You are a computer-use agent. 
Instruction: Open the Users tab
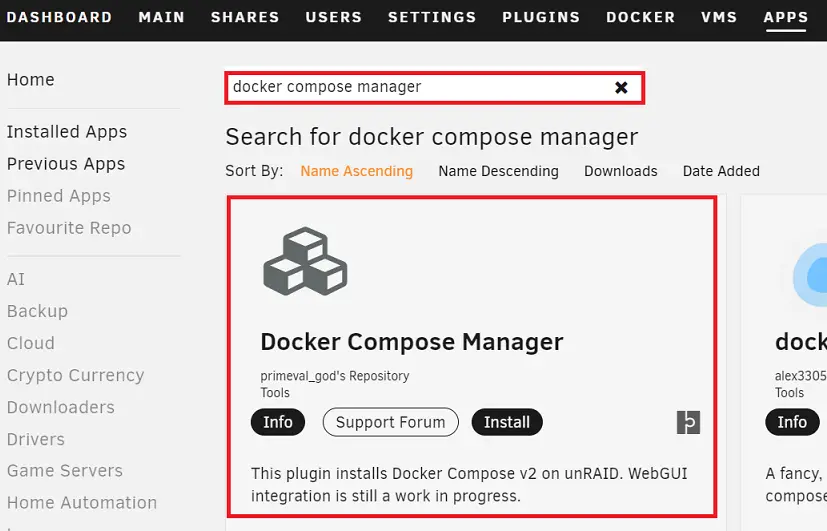tap(333, 17)
